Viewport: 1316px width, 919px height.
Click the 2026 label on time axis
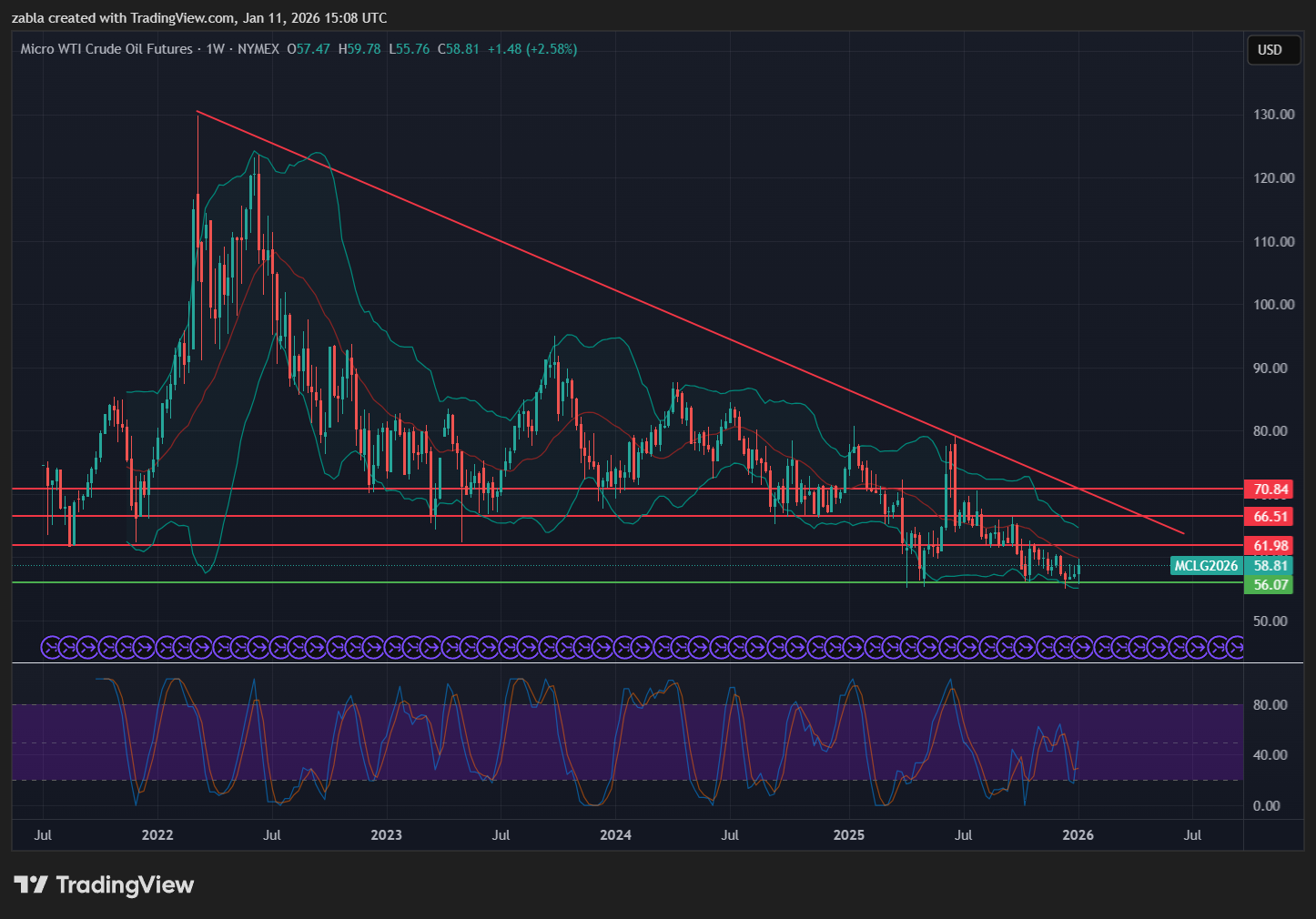1078,834
